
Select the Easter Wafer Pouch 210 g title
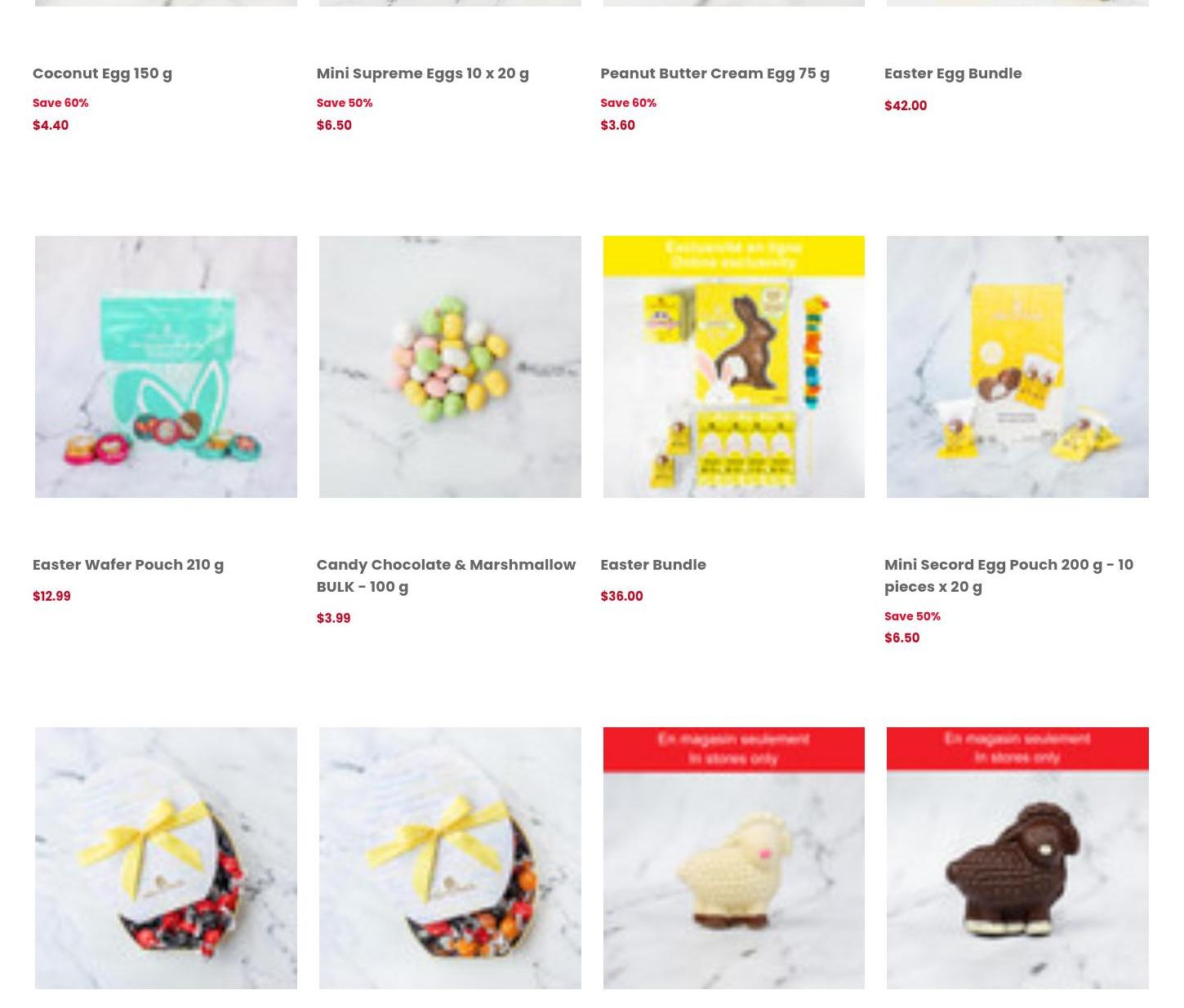pos(128,565)
